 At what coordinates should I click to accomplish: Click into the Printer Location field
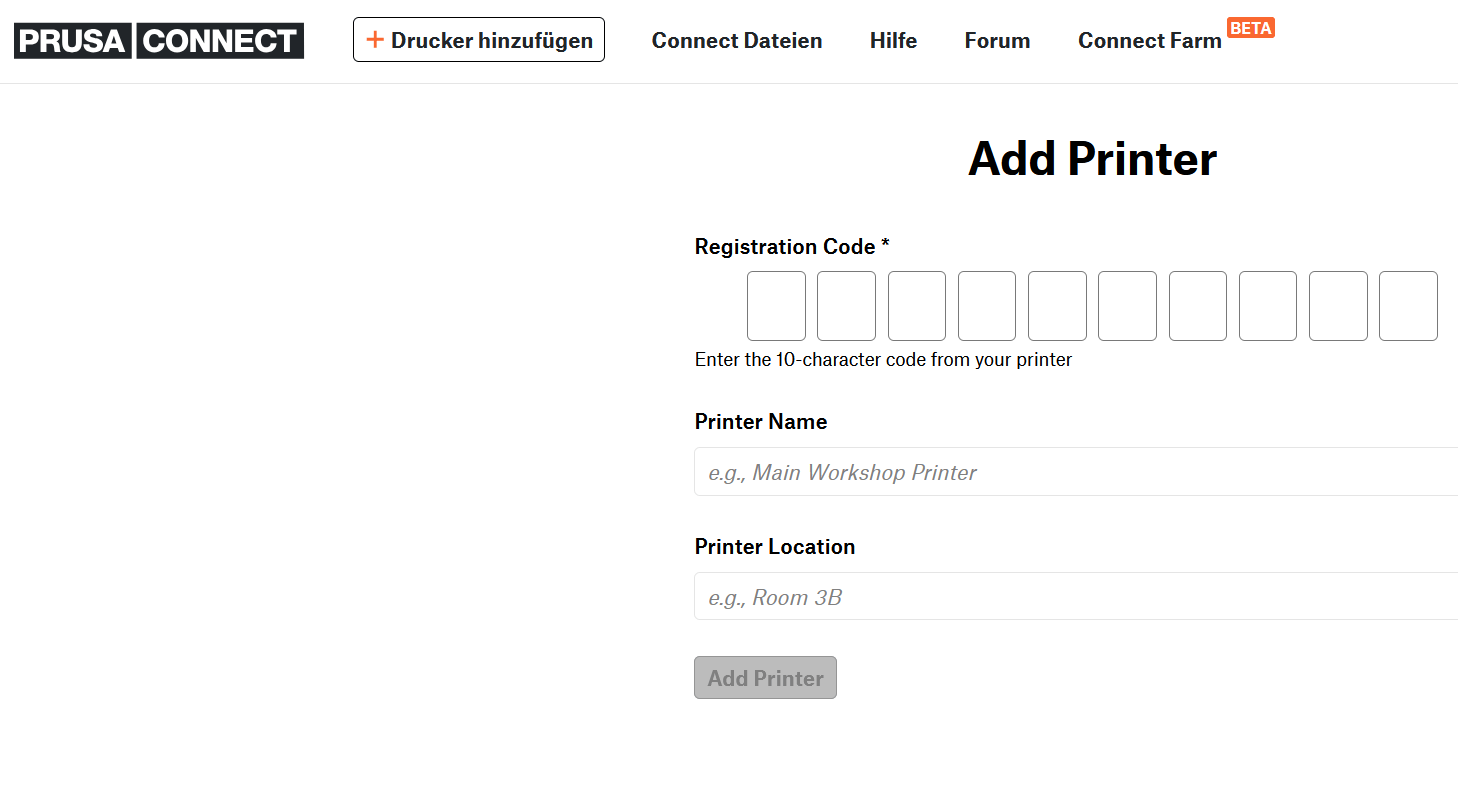tap(1076, 597)
